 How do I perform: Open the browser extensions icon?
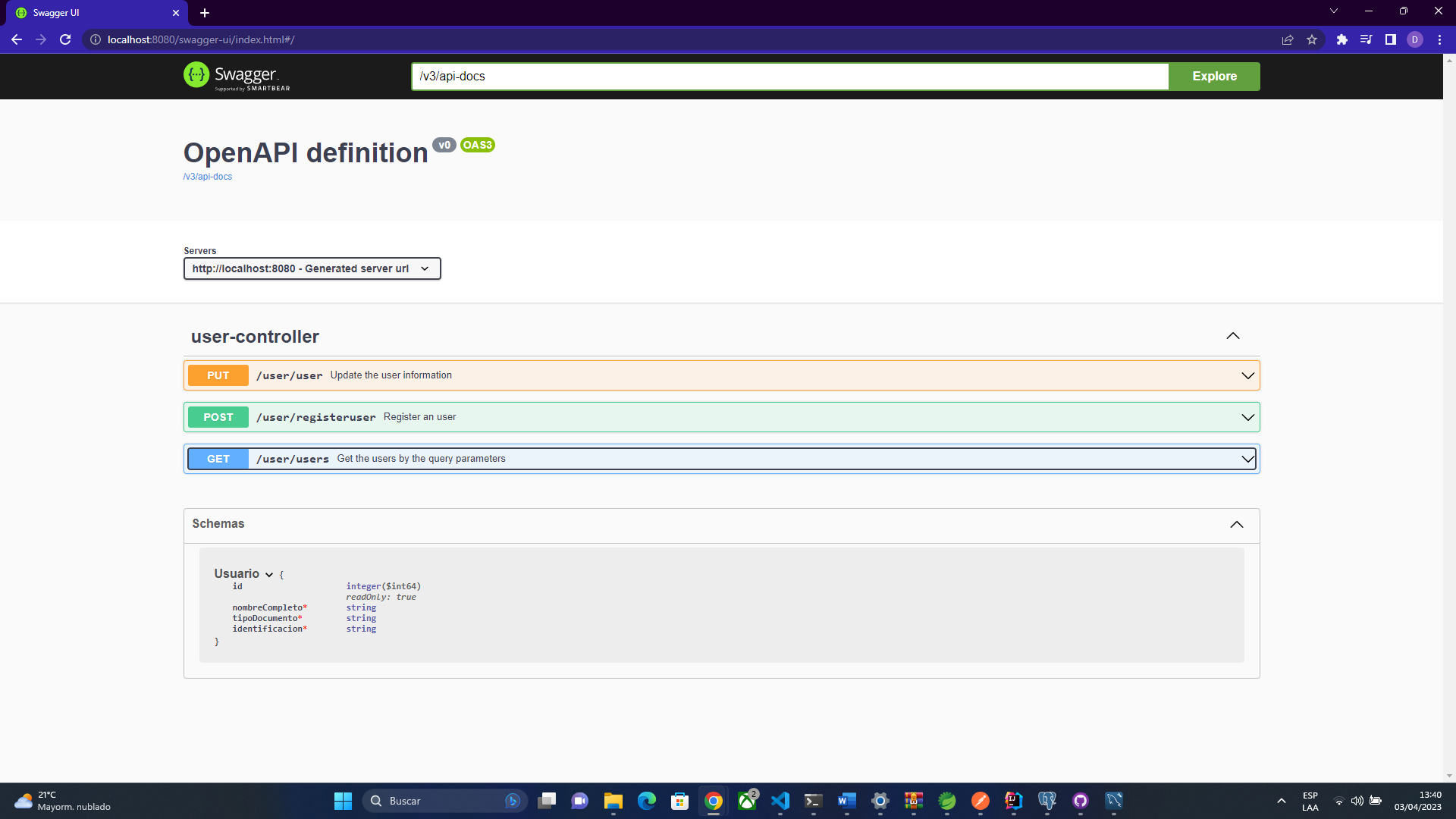pyautogui.click(x=1341, y=39)
